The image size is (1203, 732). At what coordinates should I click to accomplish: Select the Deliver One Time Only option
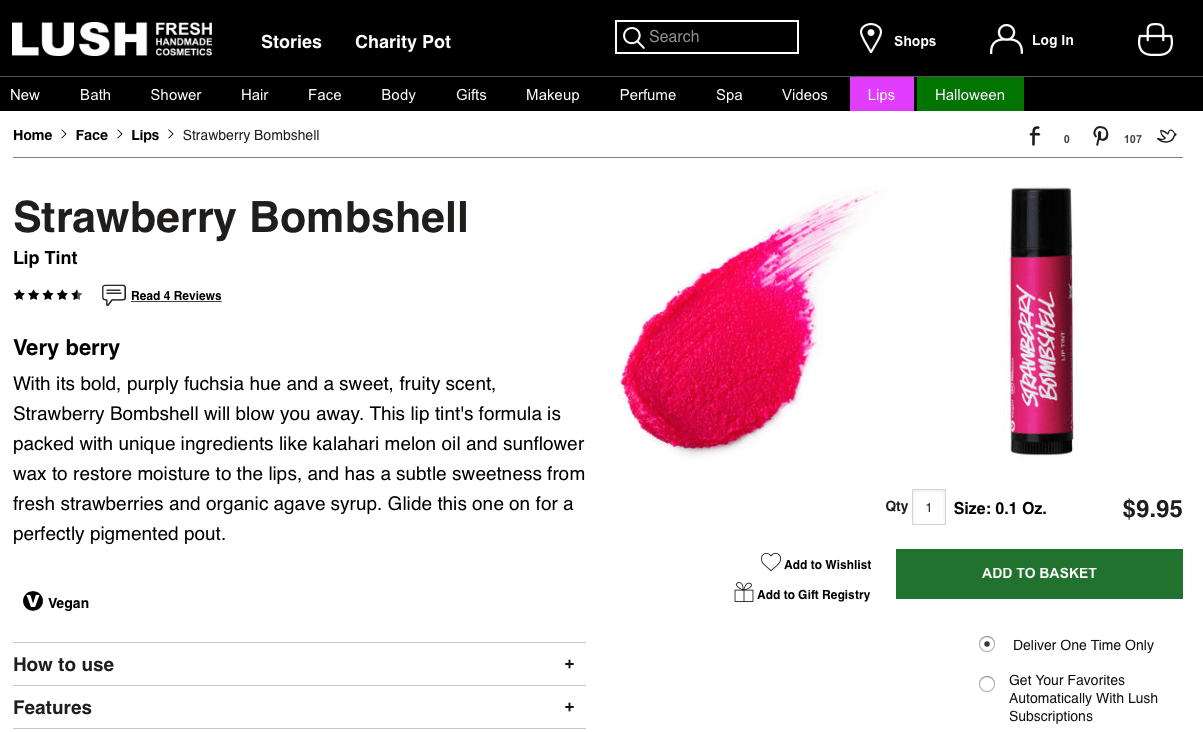987,644
